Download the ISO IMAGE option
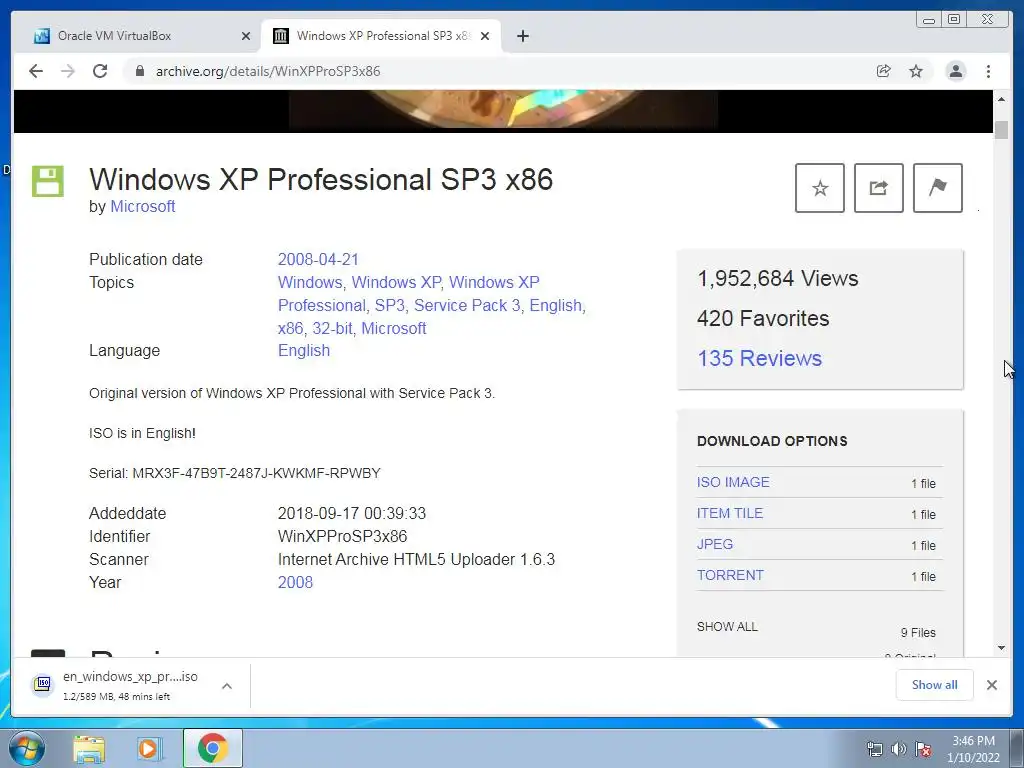This screenshot has height=768, width=1024. (x=733, y=482)
